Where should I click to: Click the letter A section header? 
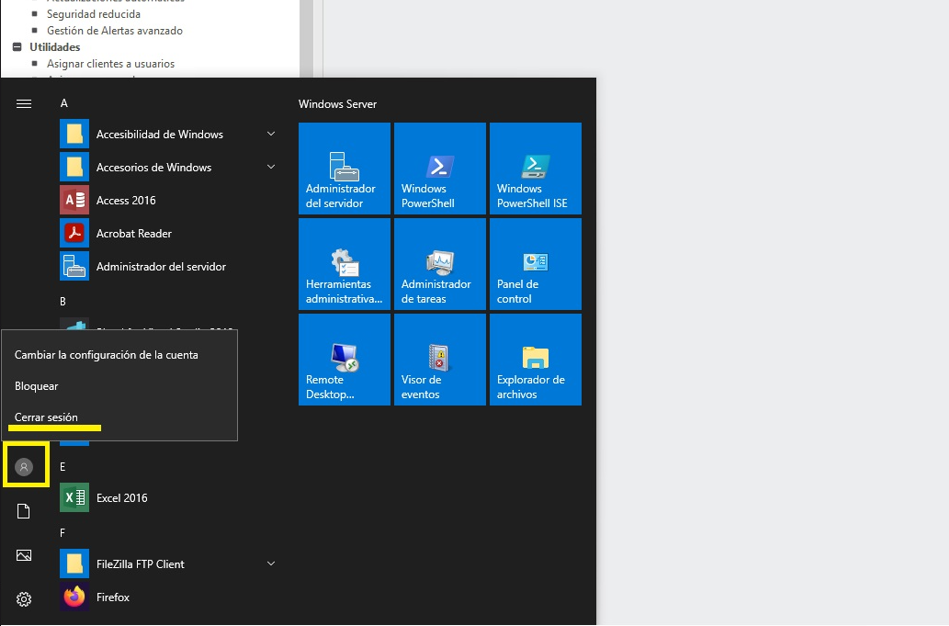tap(64, 104)
